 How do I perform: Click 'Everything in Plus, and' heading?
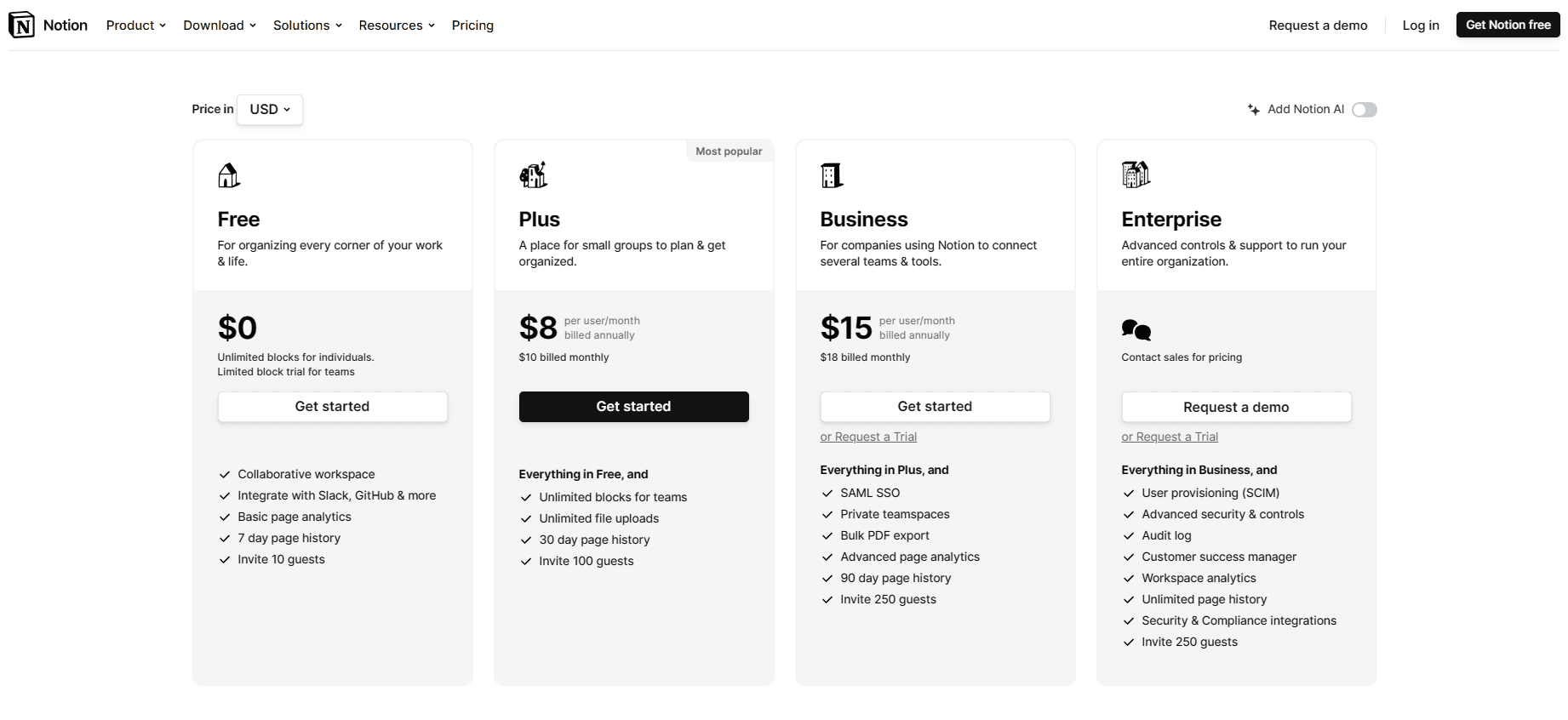pos(884,470)
